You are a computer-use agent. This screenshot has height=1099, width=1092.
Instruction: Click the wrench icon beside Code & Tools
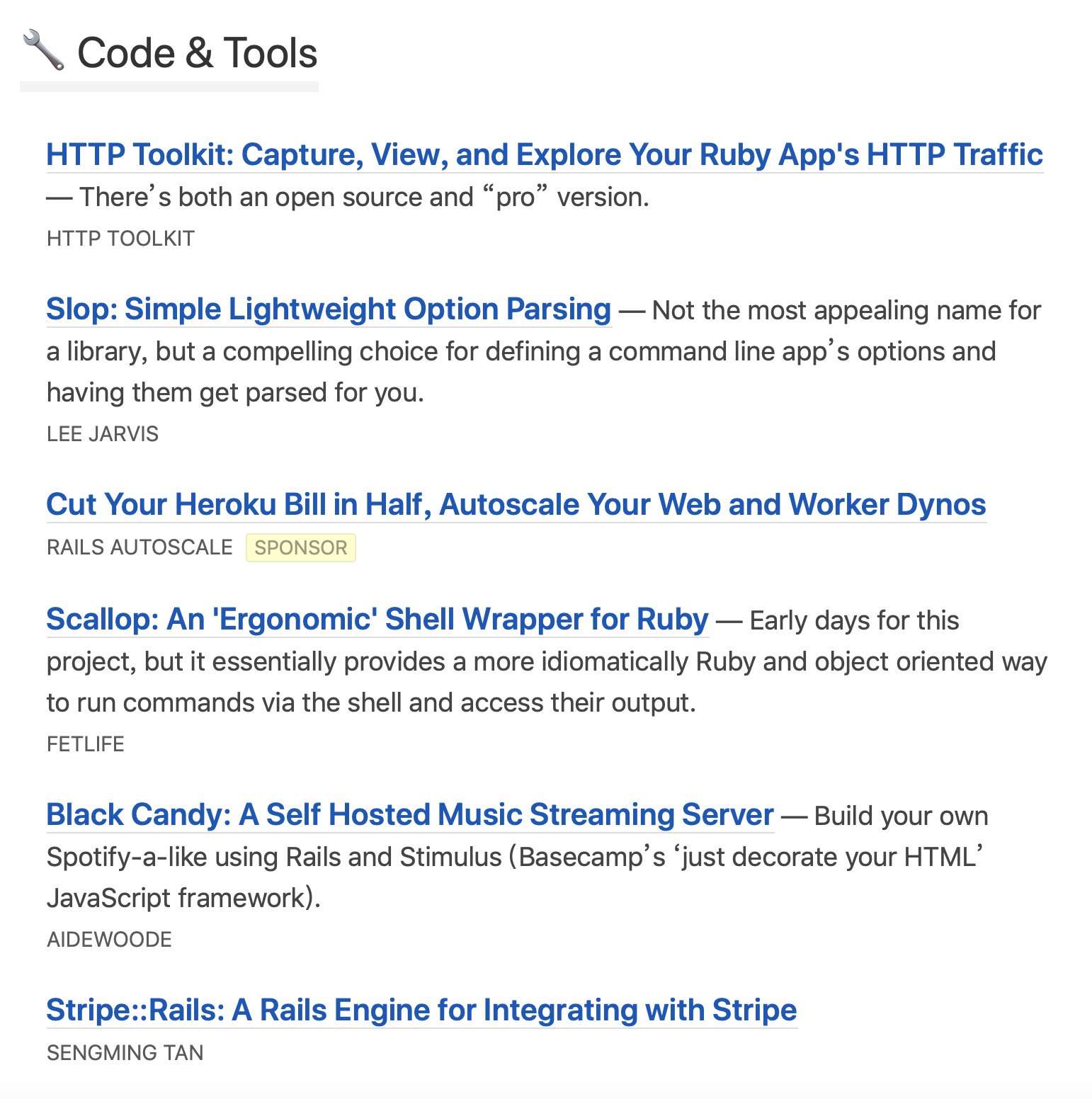coord(44,51)
